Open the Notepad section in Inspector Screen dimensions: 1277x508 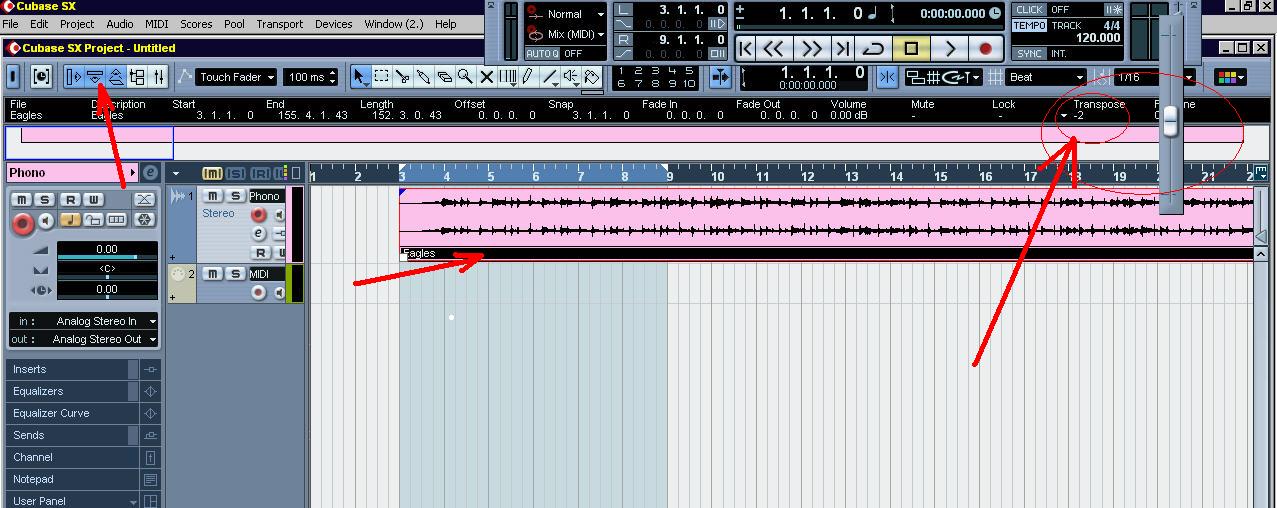tap(72, 479)
